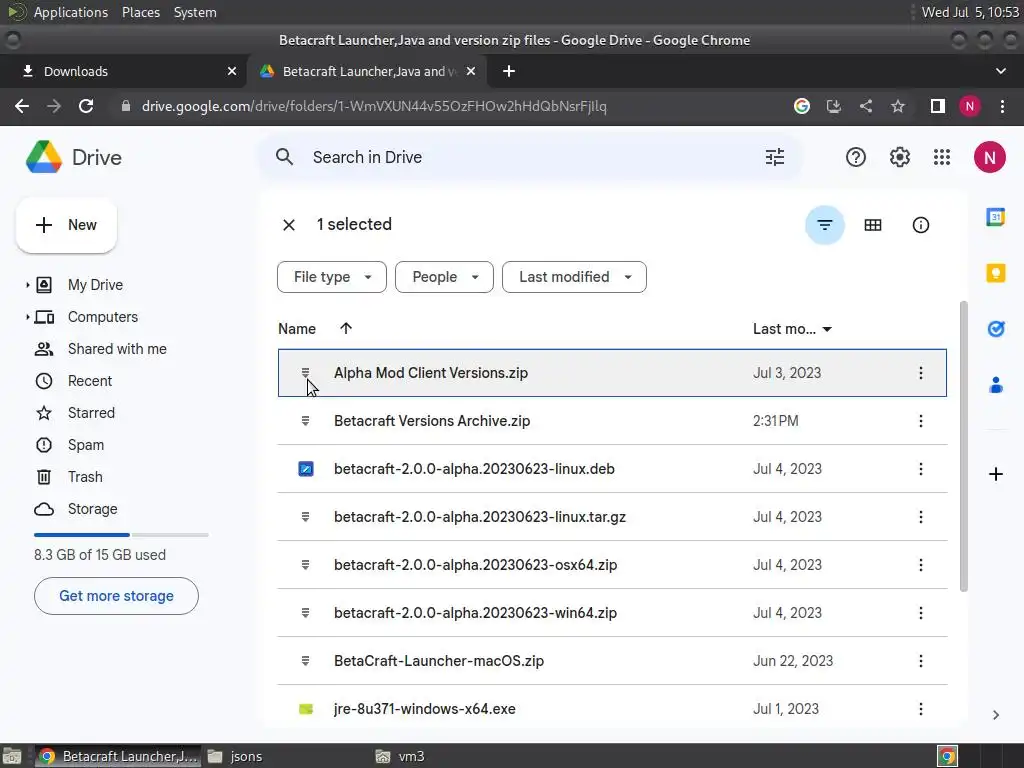Click Get more storage button
Viewport: 1024px width, 768px height.
[116, 596]
